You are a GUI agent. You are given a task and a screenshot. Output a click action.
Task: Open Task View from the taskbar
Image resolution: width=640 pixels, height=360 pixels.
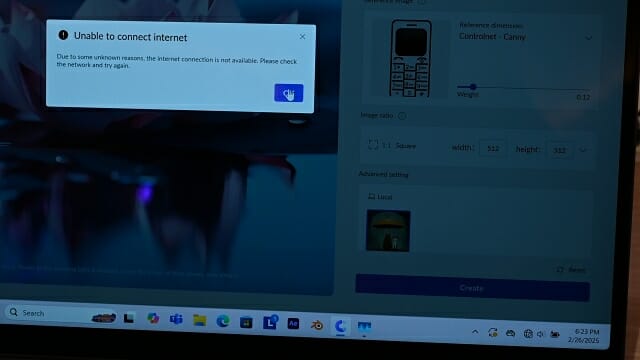(129, 318)
